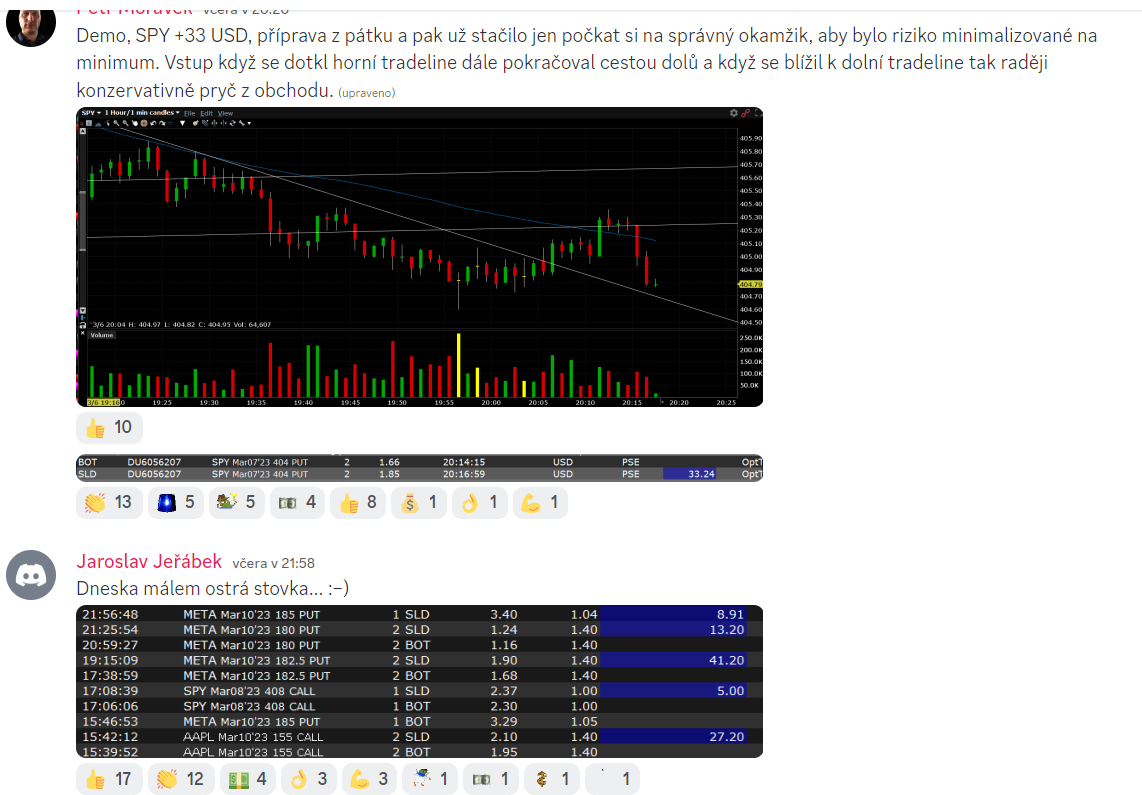The height and width of the screenshot is (795, 1142).
Task: Toggle the money bag reaction with 1
Action: 419,502
